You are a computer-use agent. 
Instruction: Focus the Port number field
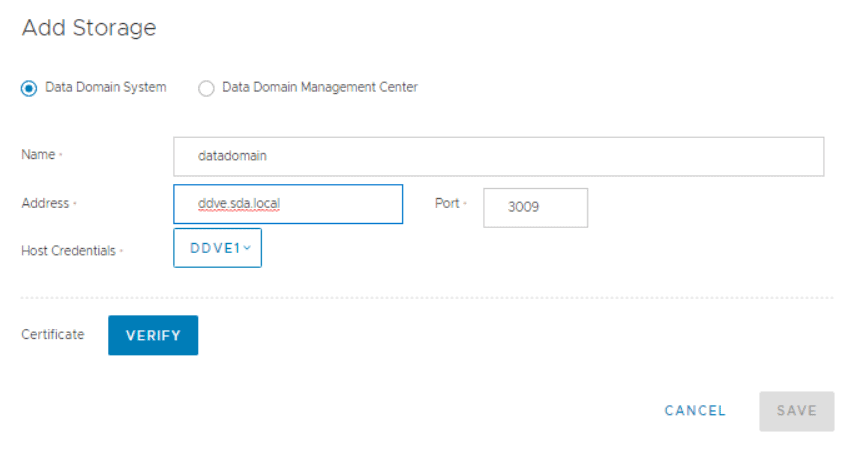[x=535, y=208]
